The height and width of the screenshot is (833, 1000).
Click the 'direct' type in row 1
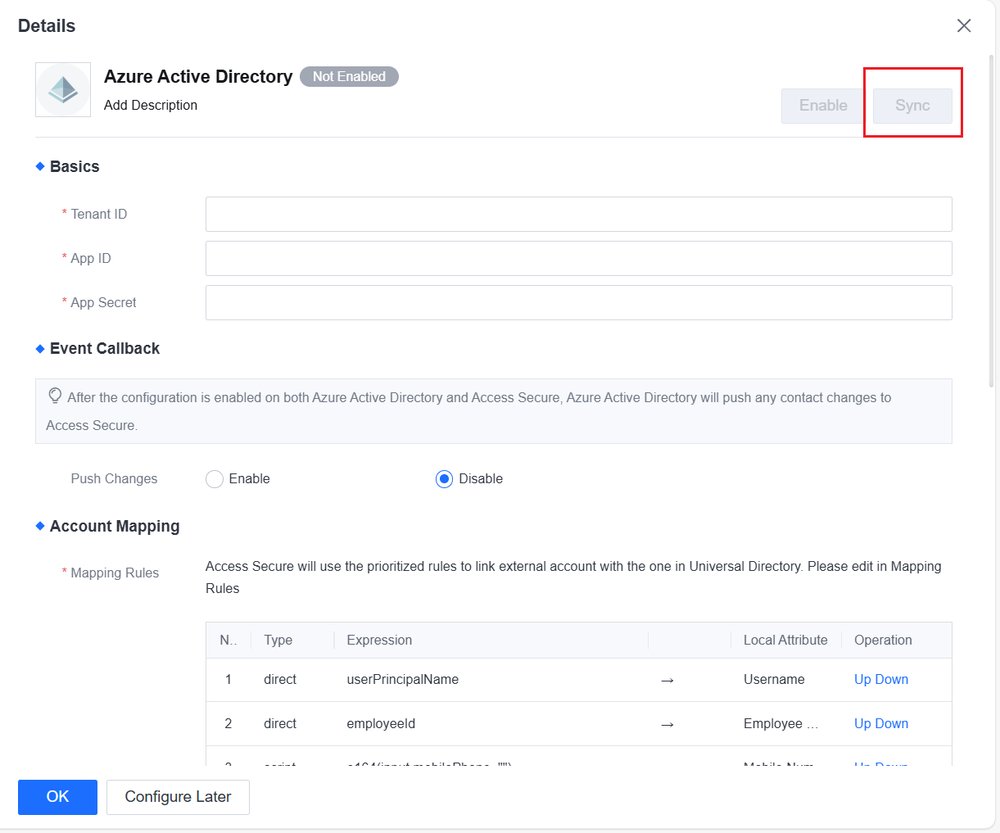coord(280,679)
